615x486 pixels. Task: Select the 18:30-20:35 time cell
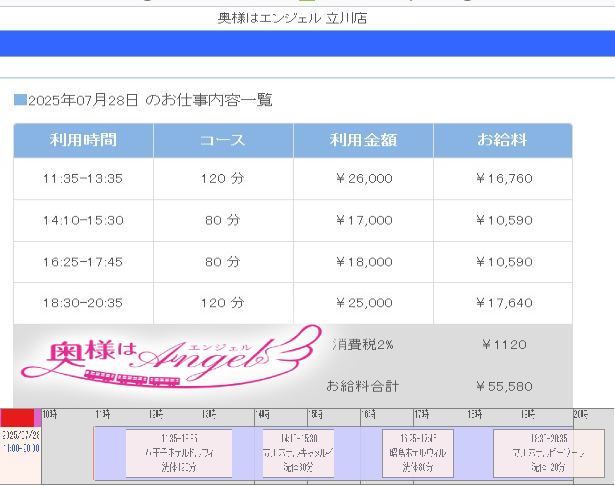83,303
